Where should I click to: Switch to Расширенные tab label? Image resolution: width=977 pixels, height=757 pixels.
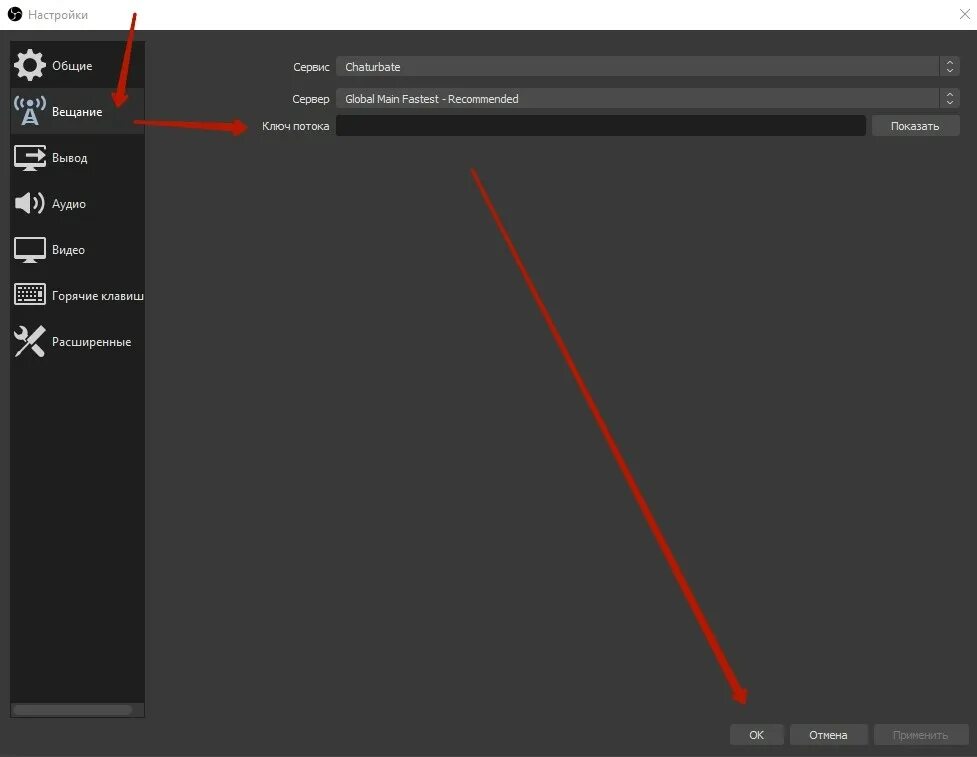point(91,342)
